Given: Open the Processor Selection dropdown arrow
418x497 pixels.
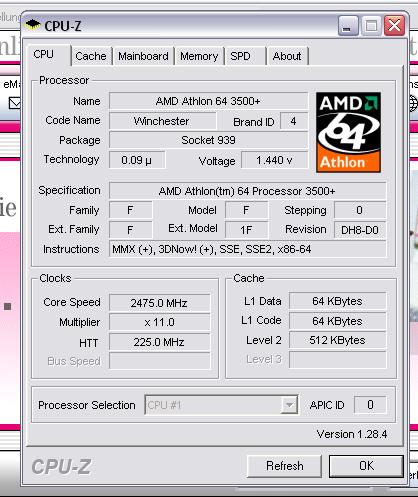Looking at the screenshot, I should point(289,405).
